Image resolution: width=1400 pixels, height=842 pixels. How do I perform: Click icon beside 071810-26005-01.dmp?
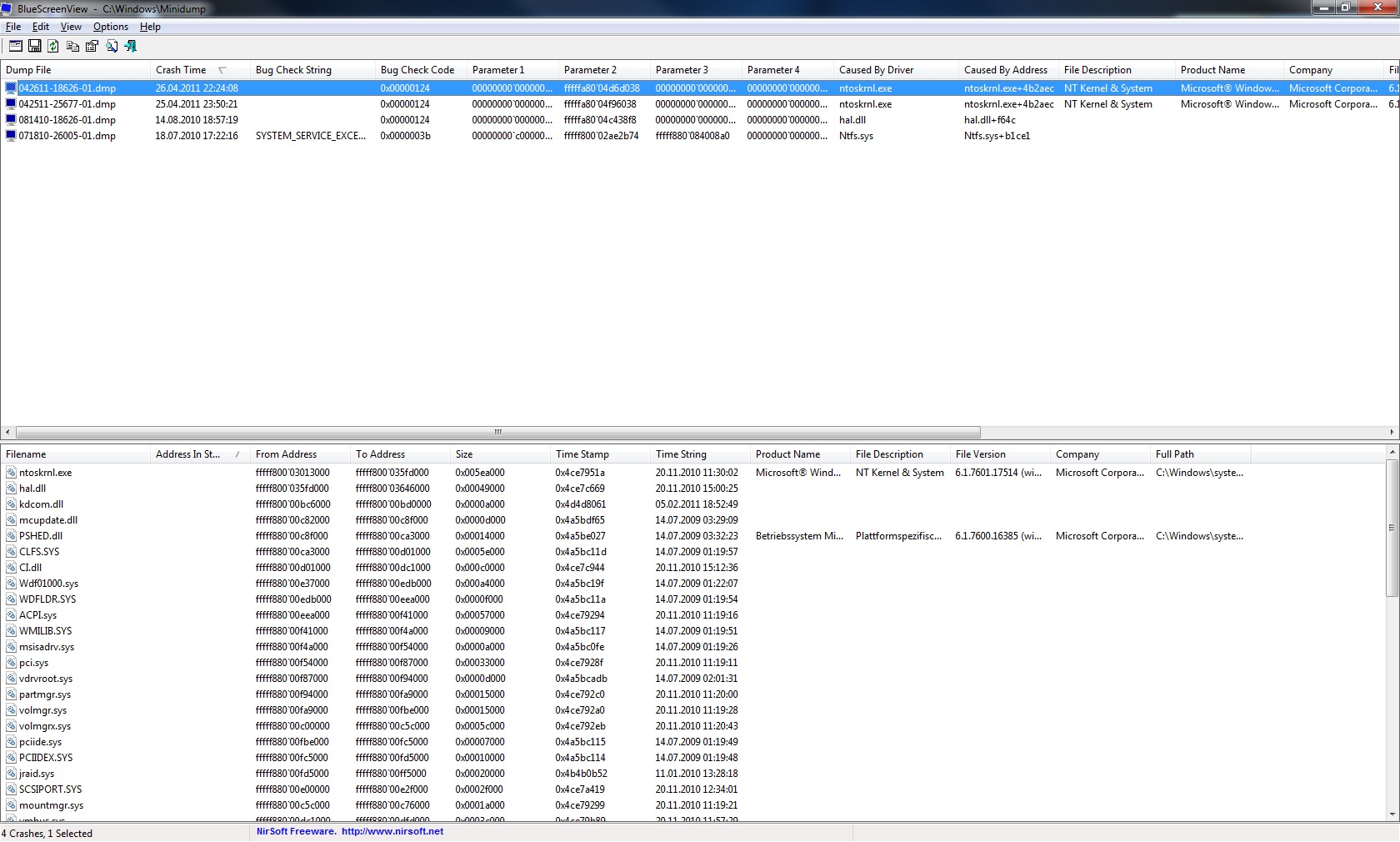pos(11,136)
